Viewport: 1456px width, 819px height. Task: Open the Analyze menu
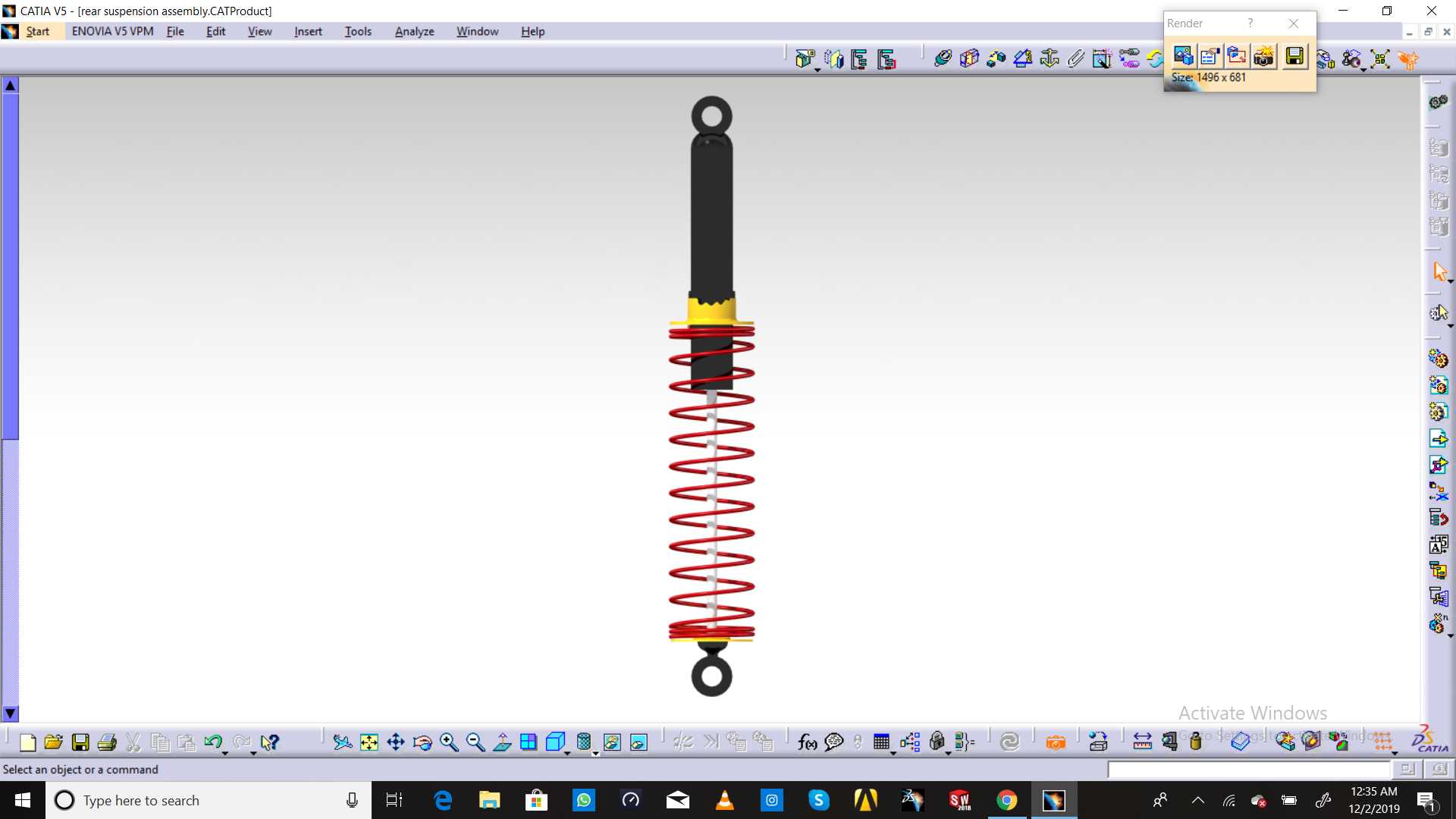(x=414, y=31)
